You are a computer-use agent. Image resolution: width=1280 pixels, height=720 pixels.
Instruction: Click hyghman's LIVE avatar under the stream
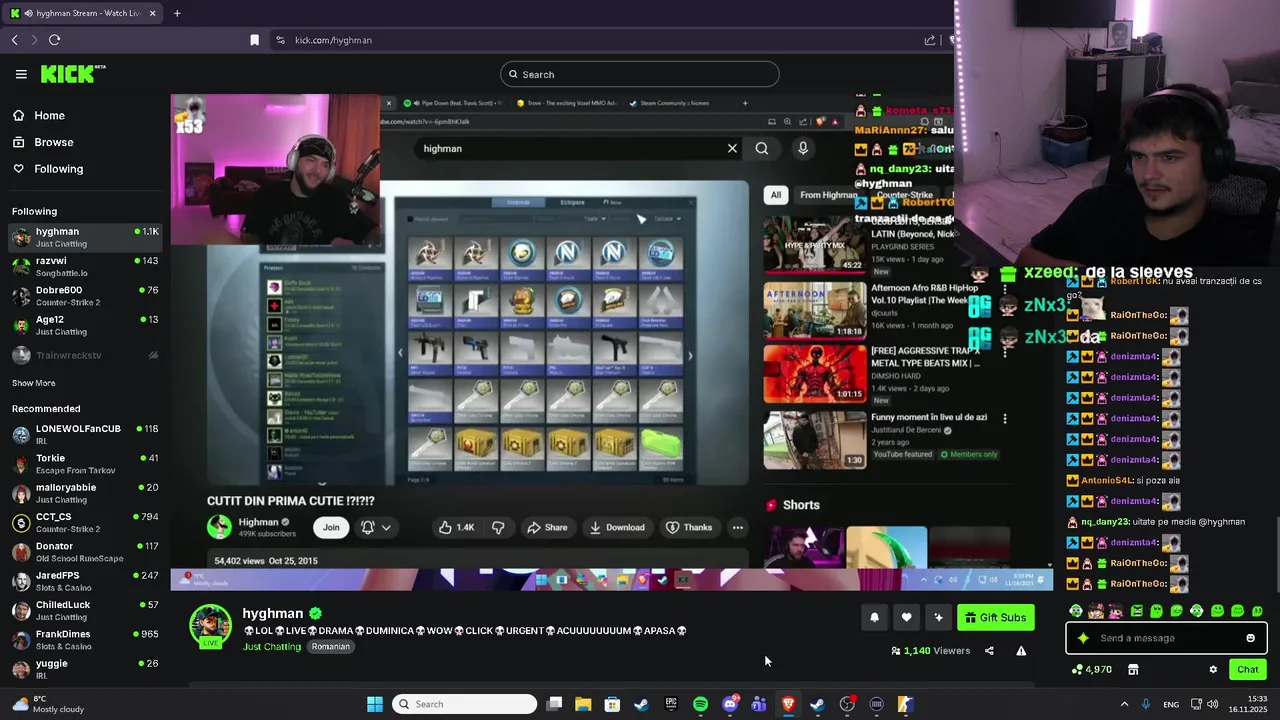[211, 627]
